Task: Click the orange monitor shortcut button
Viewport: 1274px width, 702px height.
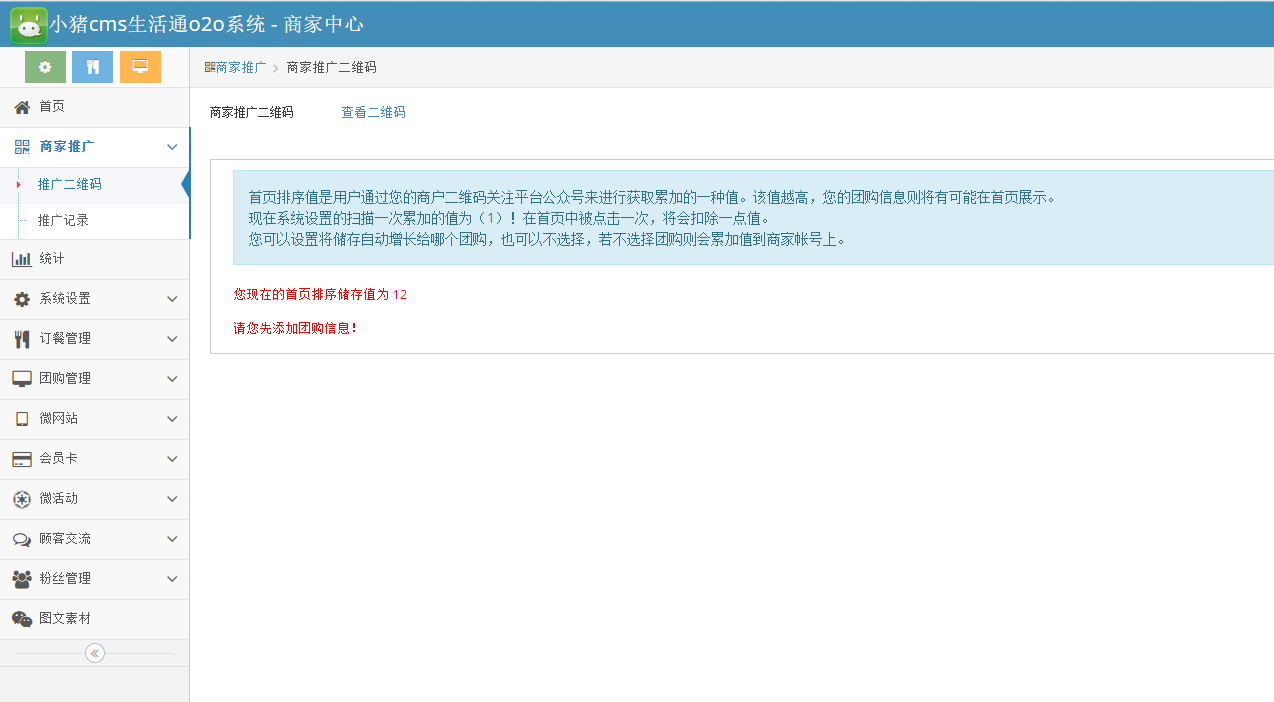Action: pyautogui.click(x=140, y=67)
